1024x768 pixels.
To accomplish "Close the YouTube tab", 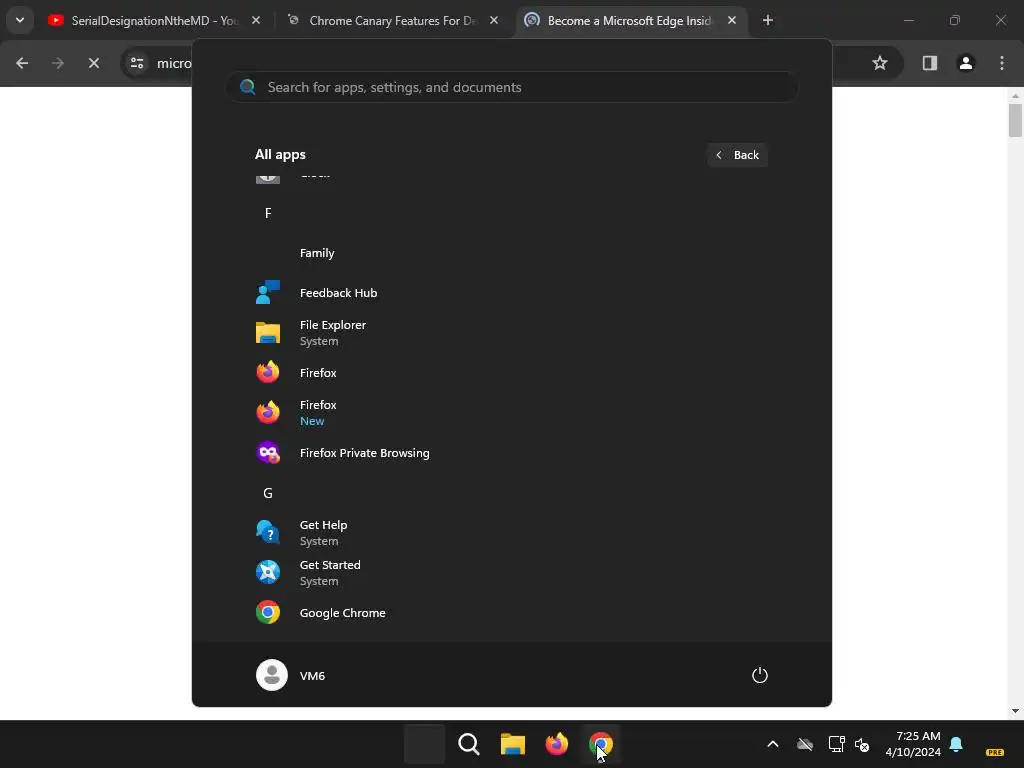I will coord(256,20).
